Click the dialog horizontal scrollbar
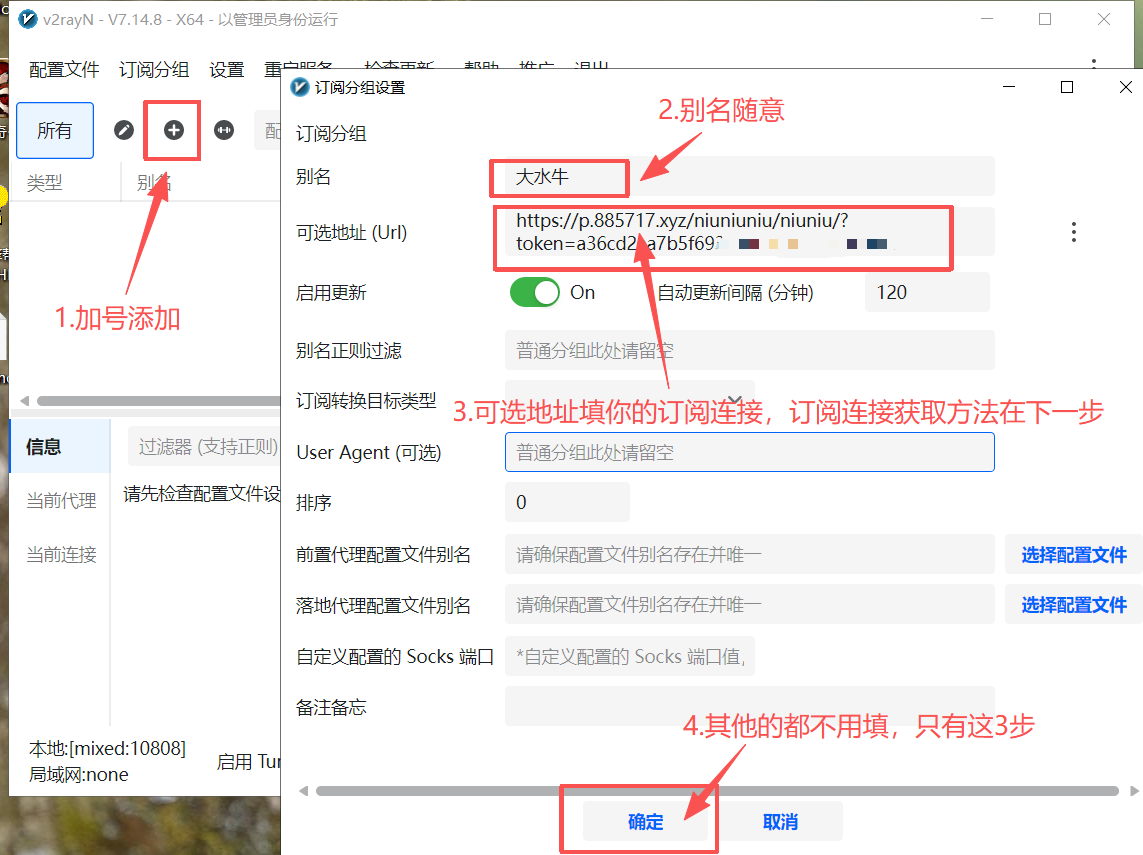 (x=717, y=791)
